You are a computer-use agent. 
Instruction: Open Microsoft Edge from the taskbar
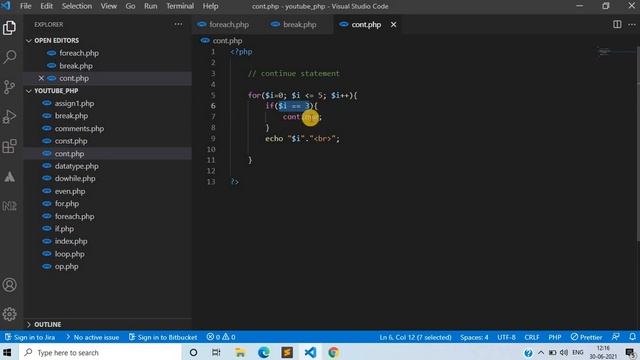click(264, 352)
